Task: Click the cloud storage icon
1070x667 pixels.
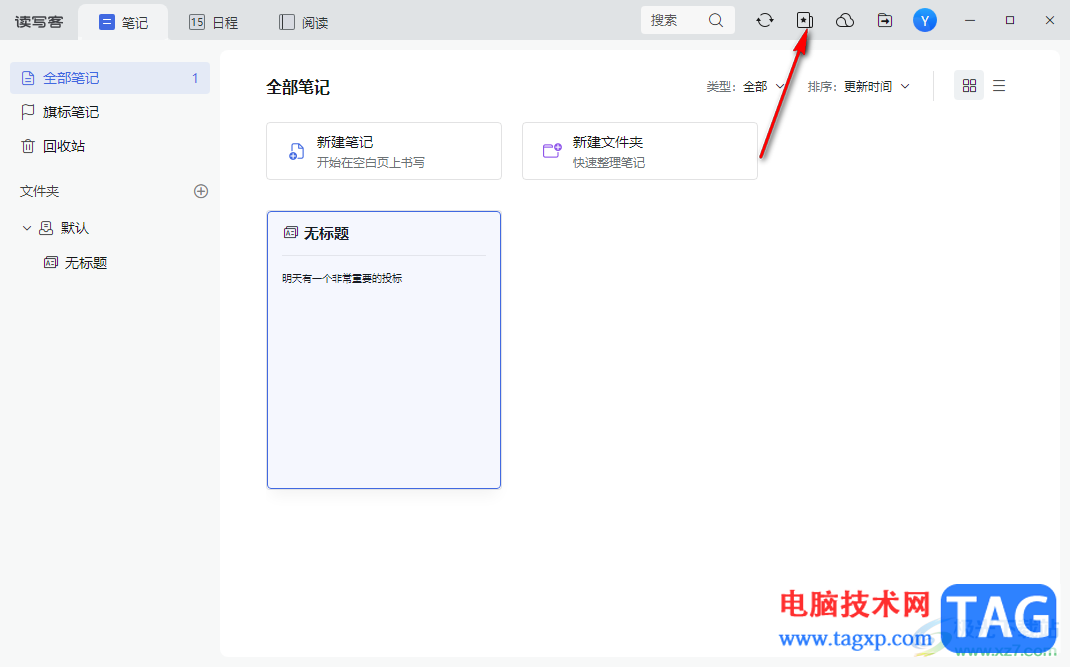Action: point(845,20)
